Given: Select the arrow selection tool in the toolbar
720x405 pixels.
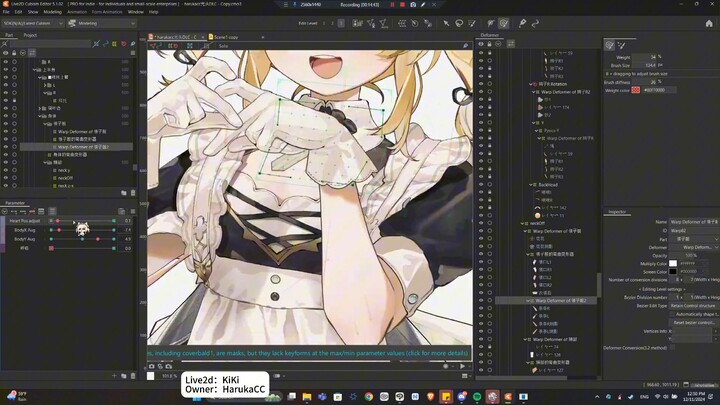Looking at the screenshot, I should [x=446, y=23].
